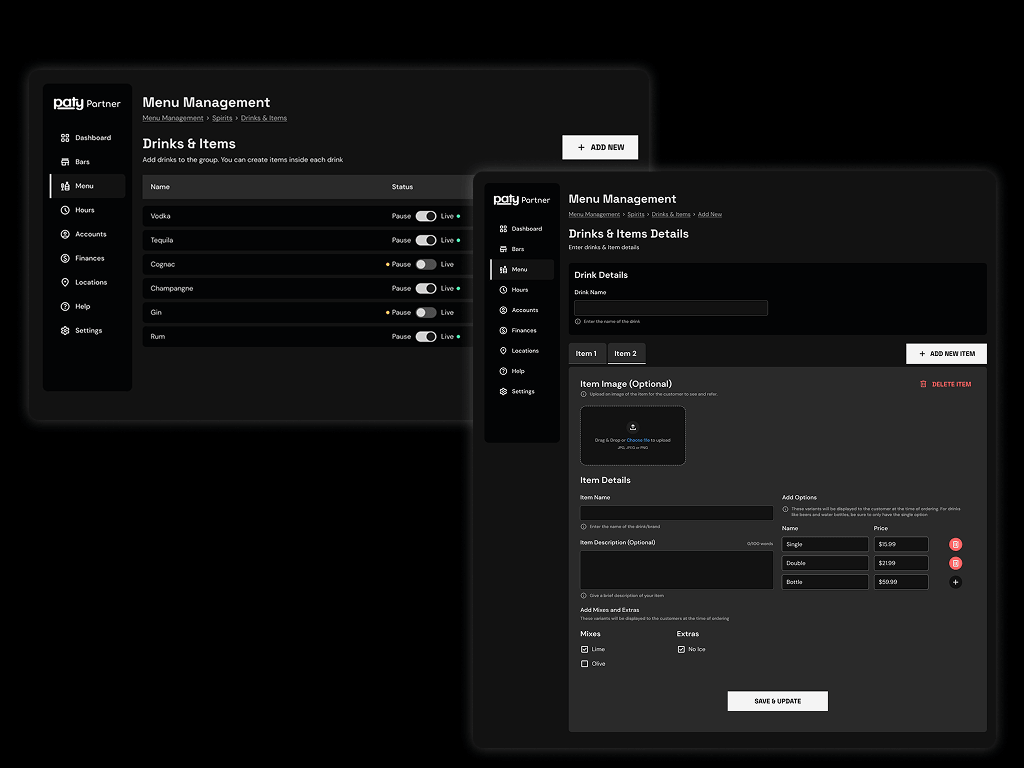Image resolution: width=1024 pixels, height=768 pixels.
Task: Open Drinks & Items breadcrumb in back window
Action: pos(264,118)
